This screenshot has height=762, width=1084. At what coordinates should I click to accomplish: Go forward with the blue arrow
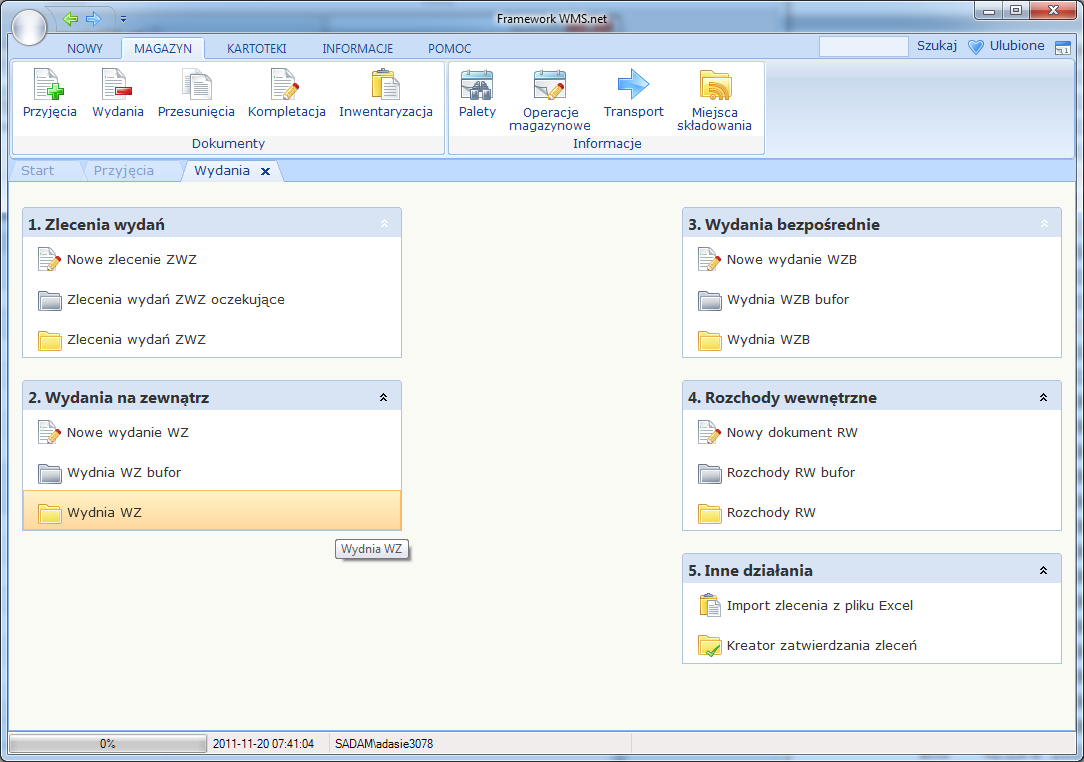[93, 19]
